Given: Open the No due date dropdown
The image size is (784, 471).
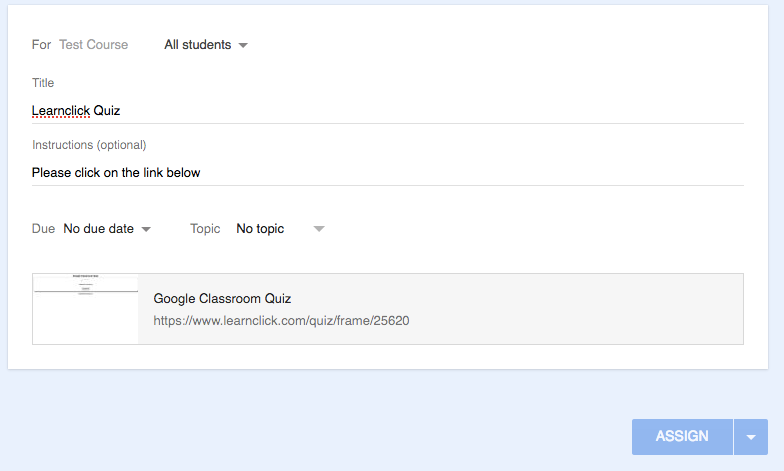Looking at the screenshot, I should (x=107, y=228).
